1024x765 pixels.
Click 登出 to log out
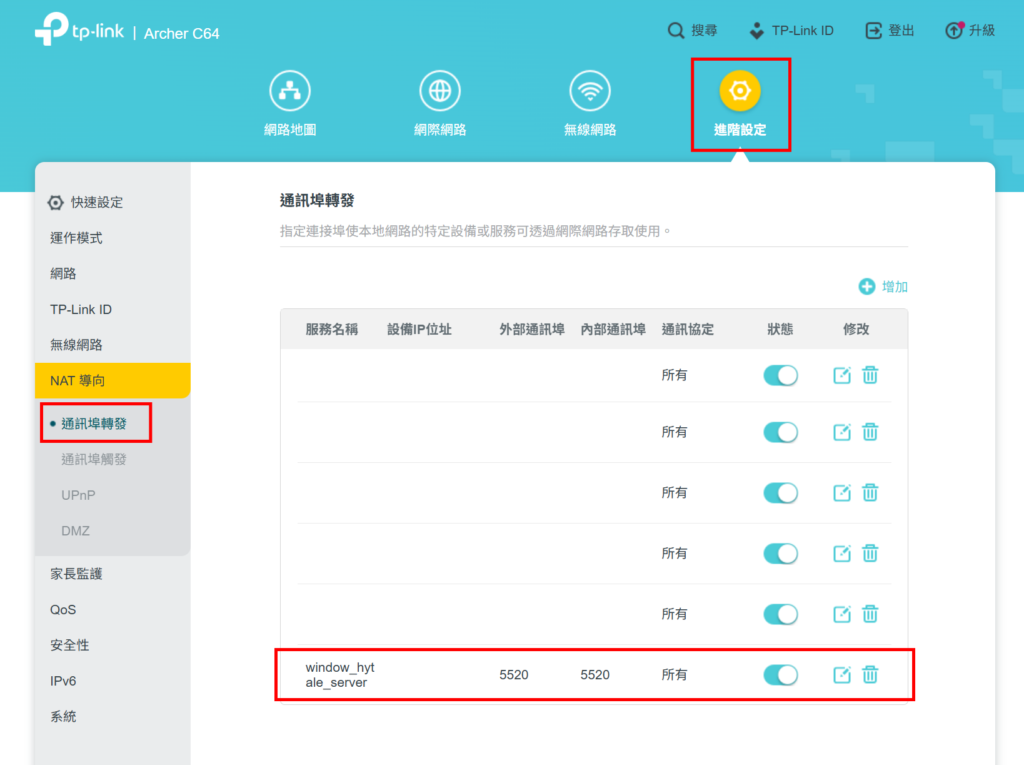[890, 31]
